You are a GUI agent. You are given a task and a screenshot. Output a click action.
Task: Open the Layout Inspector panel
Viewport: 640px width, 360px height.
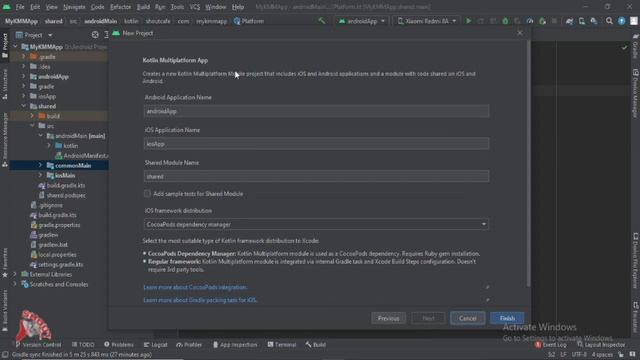pyautogui.click(x=601, y=344)
